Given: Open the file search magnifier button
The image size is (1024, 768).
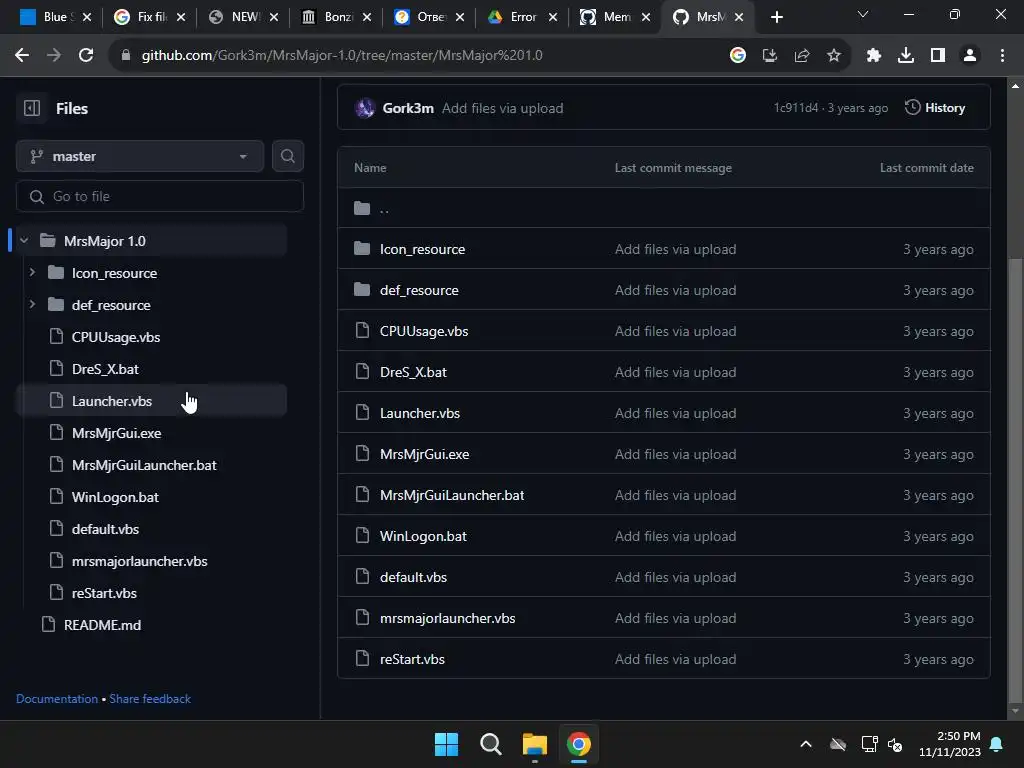Looking at the screenshot, I should point(287,156).
